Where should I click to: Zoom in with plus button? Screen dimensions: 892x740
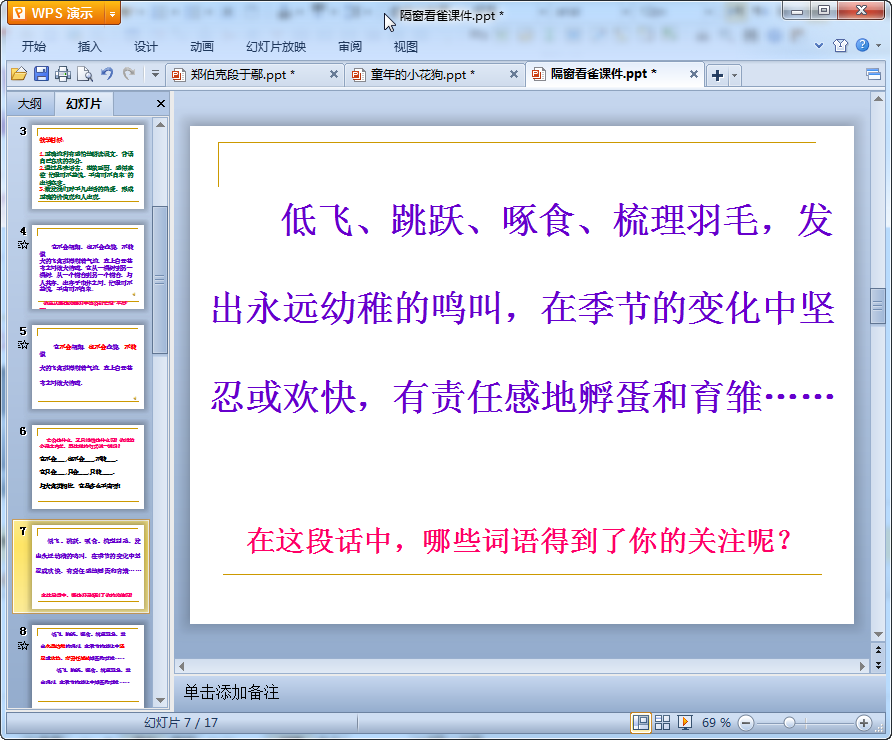click(x=864, y=723)
